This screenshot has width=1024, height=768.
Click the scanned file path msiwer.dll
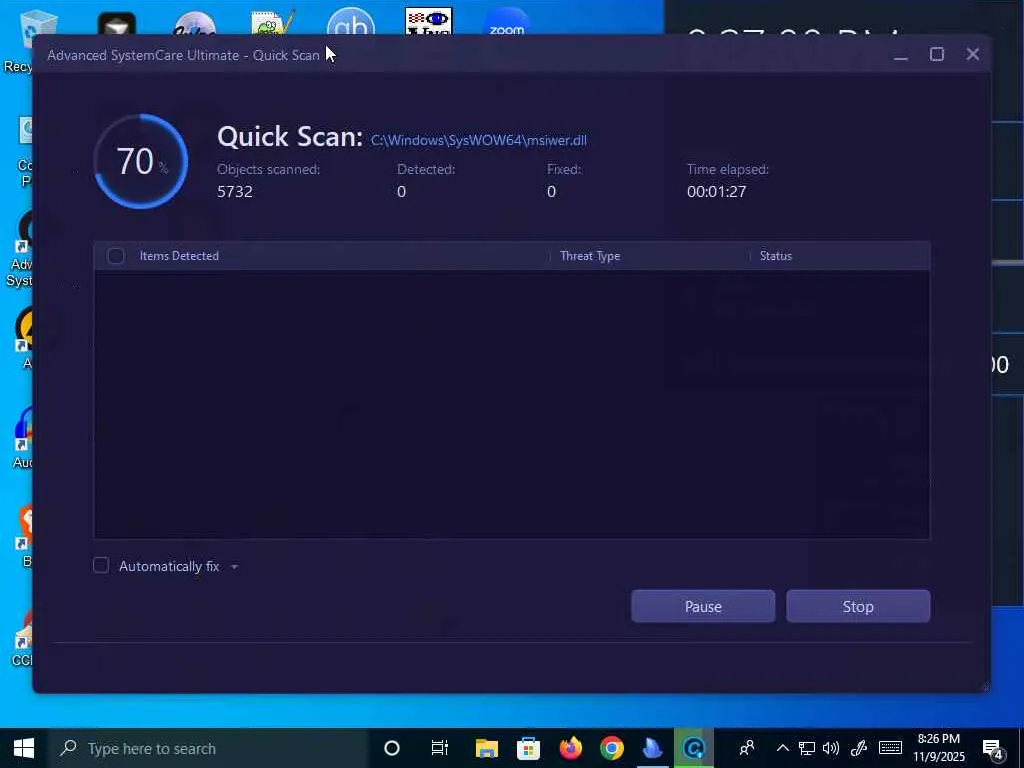coord(478,140)
